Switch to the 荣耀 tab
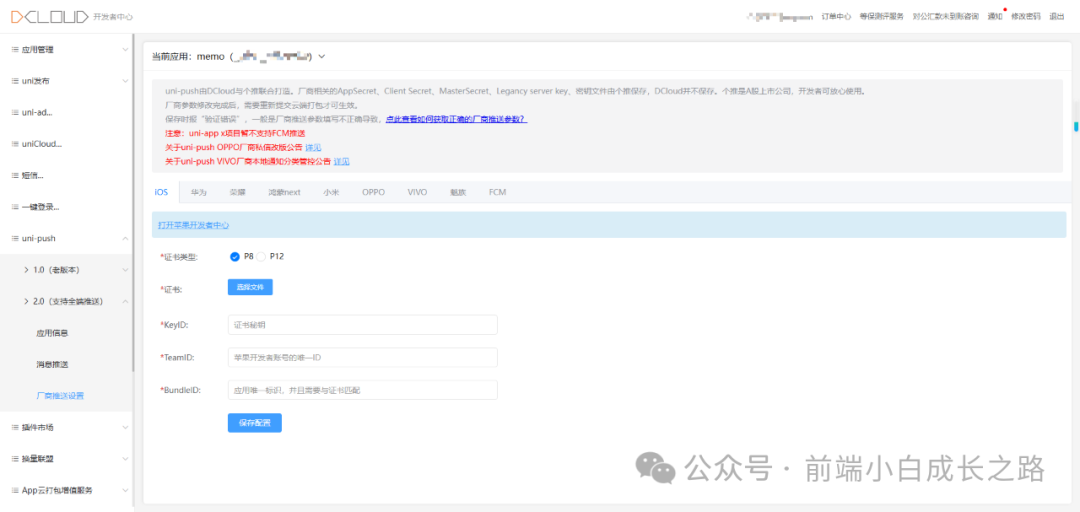The width and height of the screenshot is (1080, 512). click(x=238, y=192)
